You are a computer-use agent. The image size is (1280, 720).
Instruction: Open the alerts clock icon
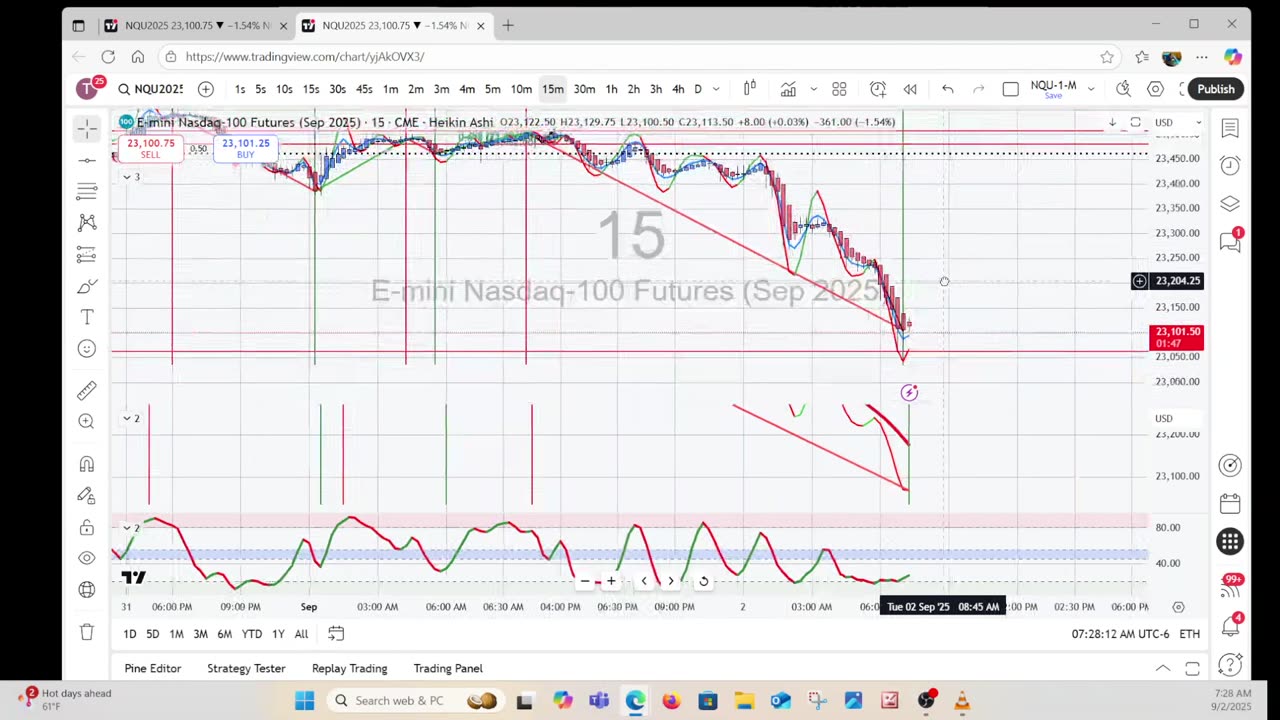coord(1230,165)
